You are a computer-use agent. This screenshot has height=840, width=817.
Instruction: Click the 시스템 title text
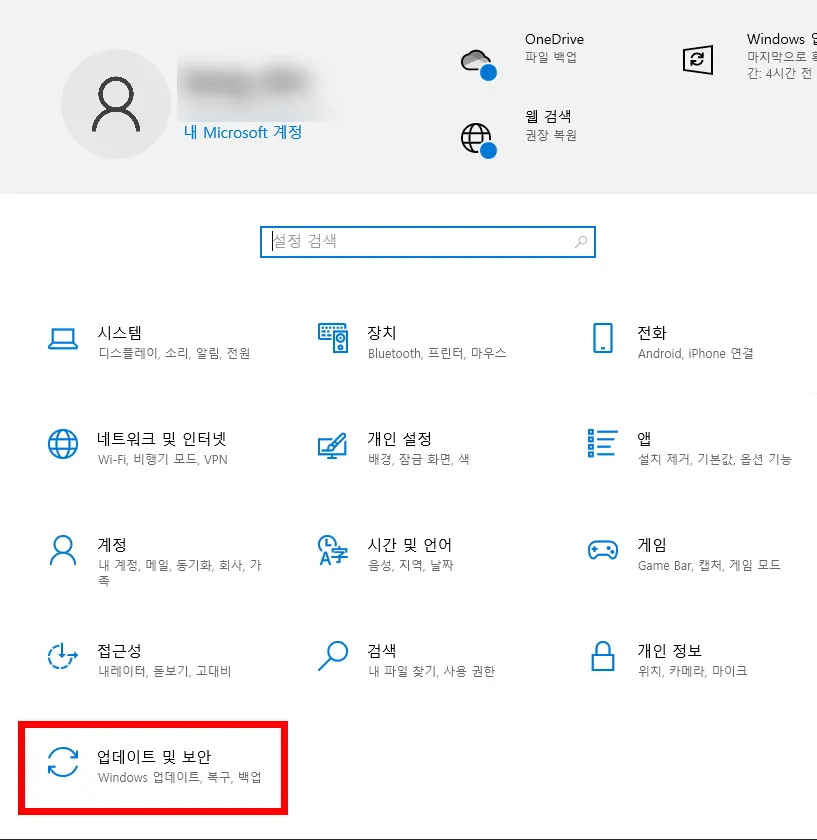coord(119,333)
